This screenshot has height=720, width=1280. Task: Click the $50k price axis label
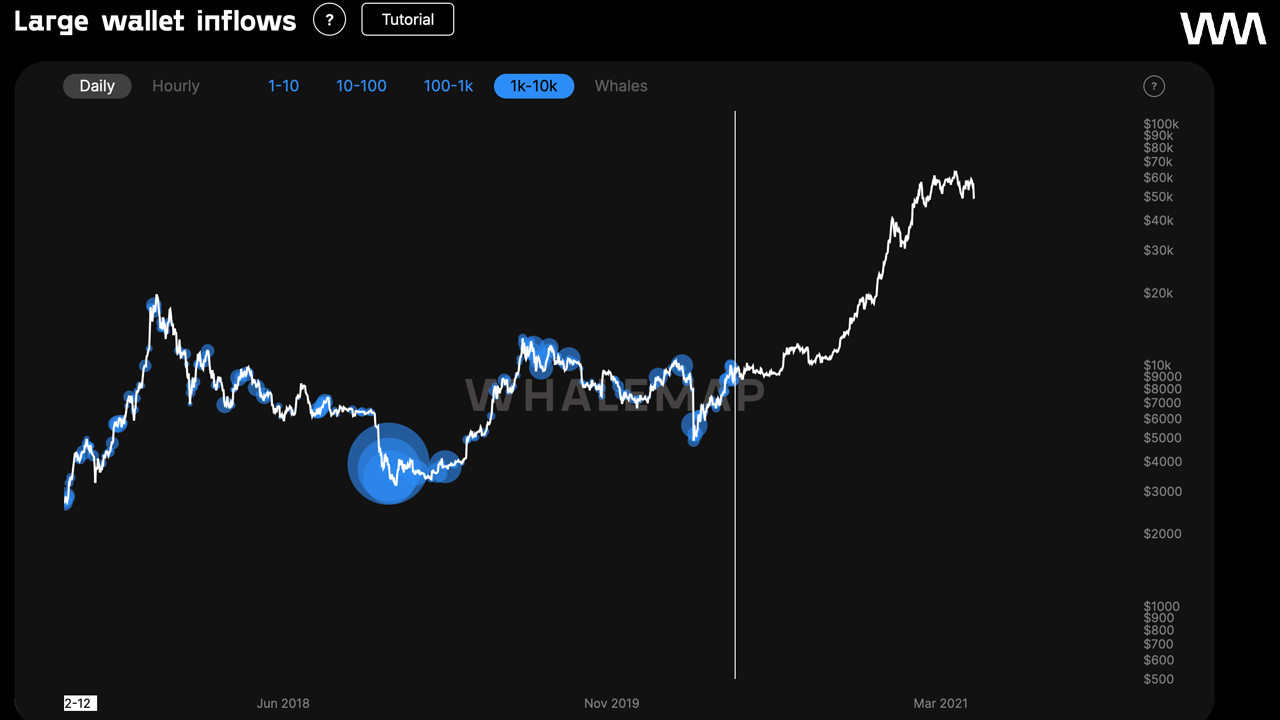pyautogui.click(x=1158, y=197)
